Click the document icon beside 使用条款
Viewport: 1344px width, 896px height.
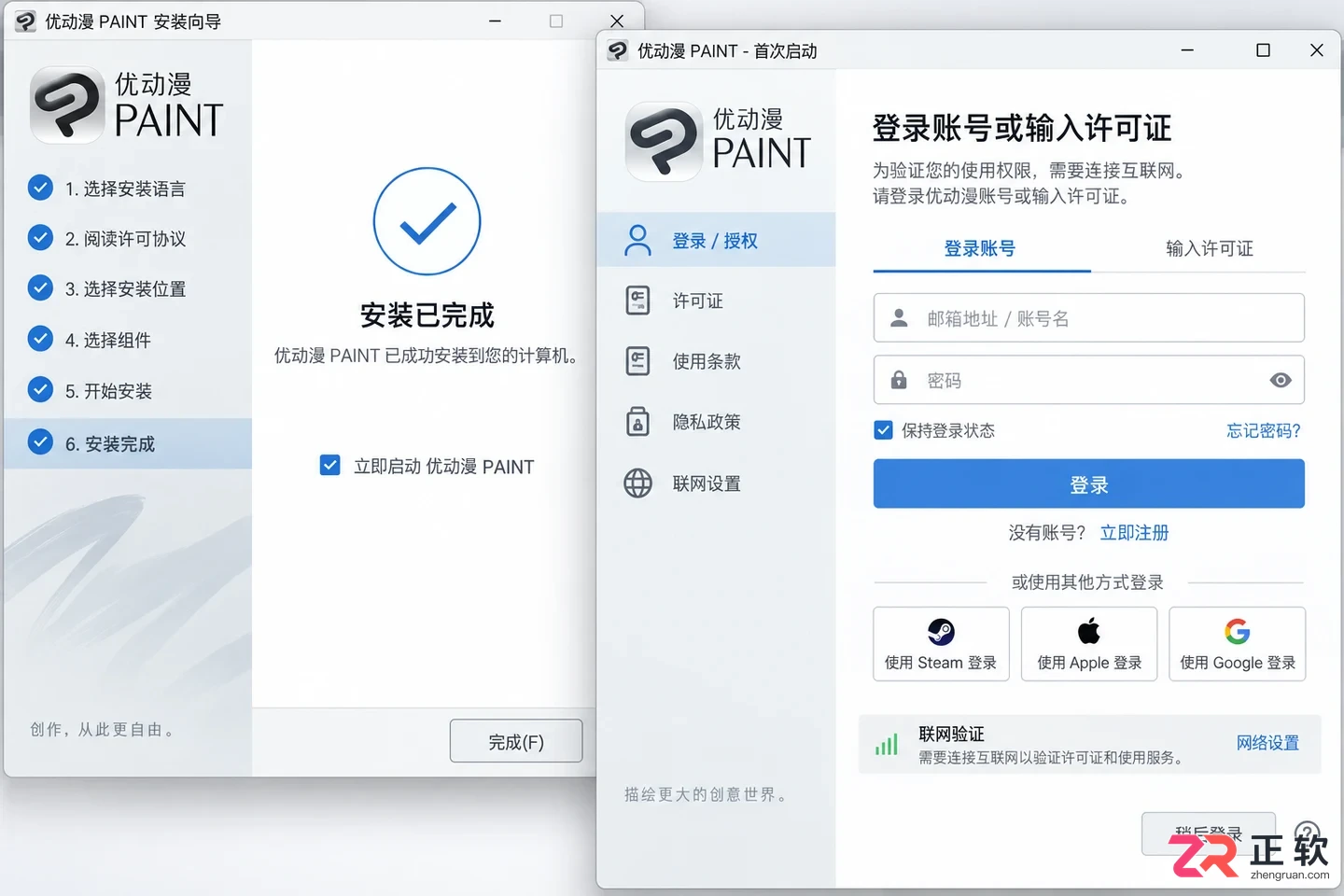[638, 361]
